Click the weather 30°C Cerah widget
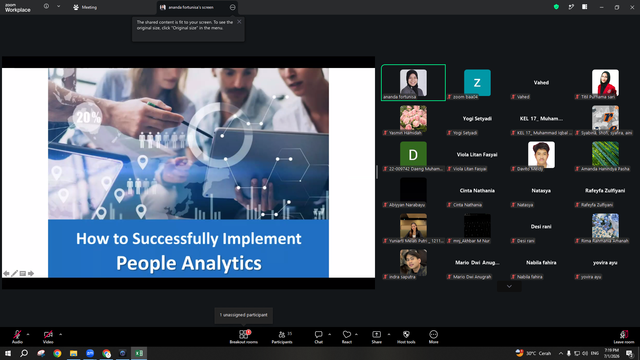The image size is (640, 360). click(x=533, y=353)
